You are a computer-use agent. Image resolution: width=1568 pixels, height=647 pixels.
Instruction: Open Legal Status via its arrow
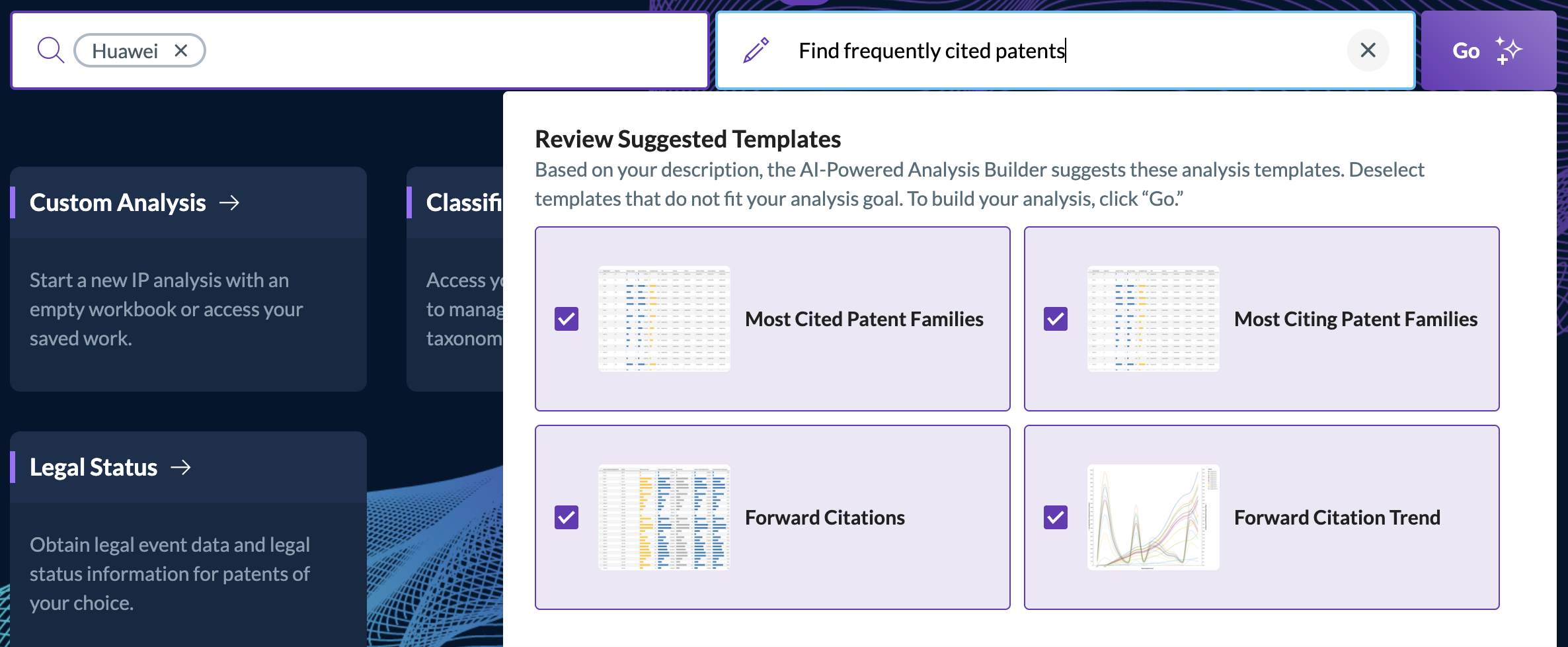[x=180, y=467]
